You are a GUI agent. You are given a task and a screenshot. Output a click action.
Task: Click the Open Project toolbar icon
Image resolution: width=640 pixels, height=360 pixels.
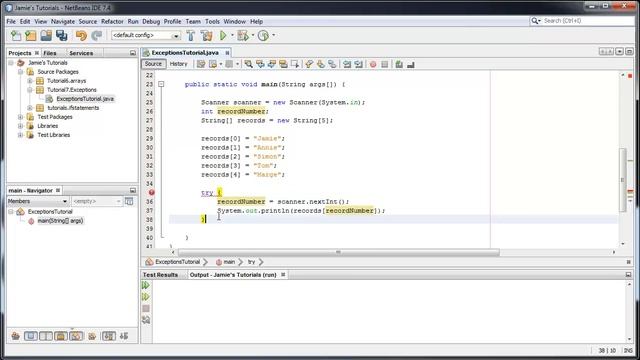[46, 36]
